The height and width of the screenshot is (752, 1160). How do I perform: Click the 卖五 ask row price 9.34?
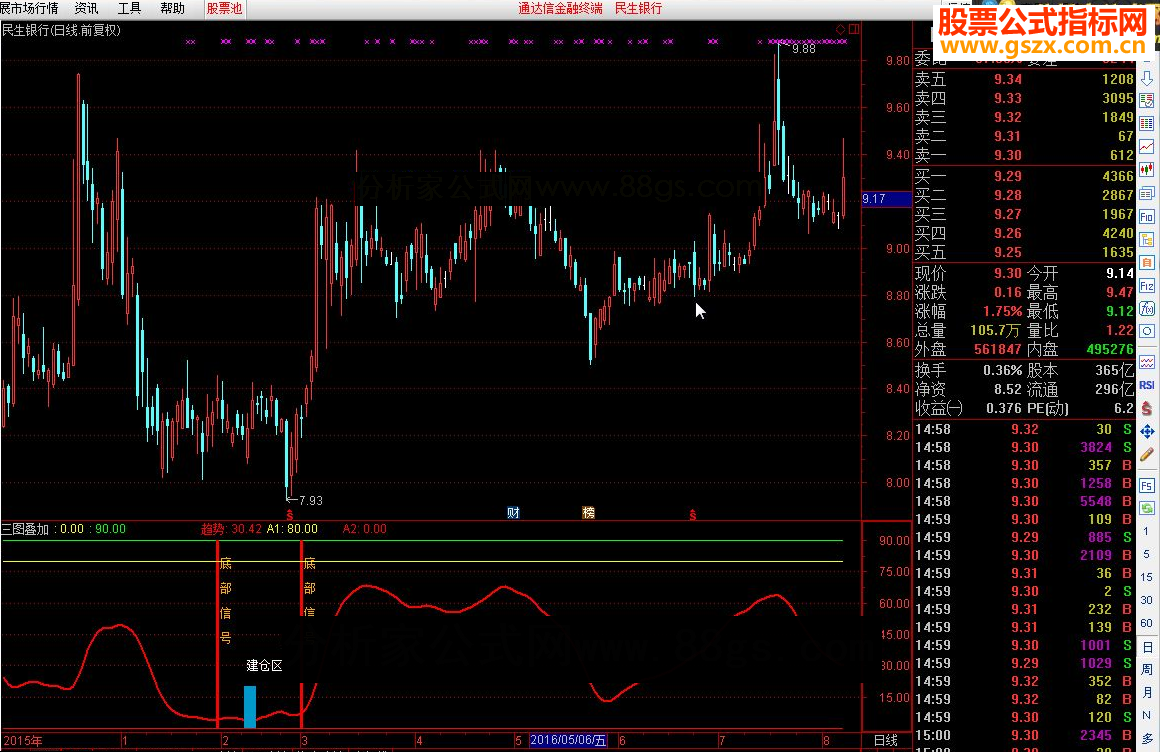[x=1008, y=79]
